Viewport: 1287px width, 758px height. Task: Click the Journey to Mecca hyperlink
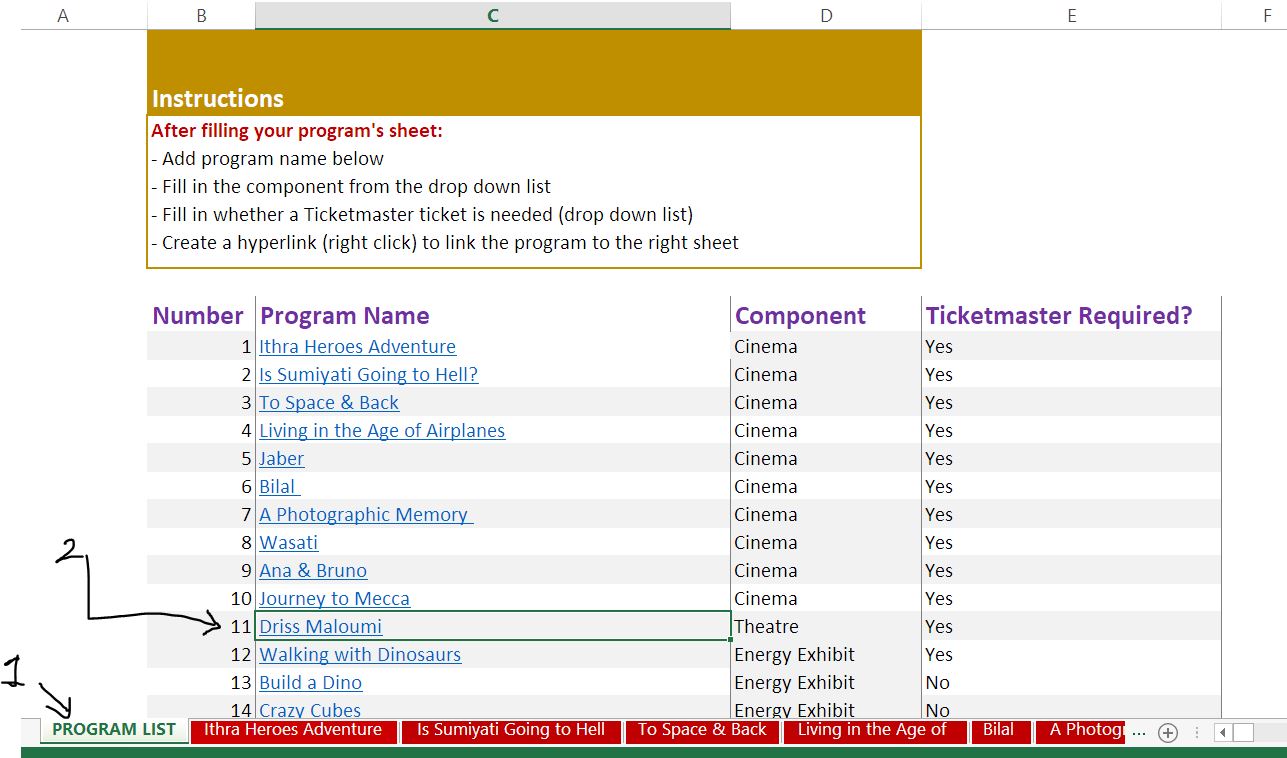(334, 599)
